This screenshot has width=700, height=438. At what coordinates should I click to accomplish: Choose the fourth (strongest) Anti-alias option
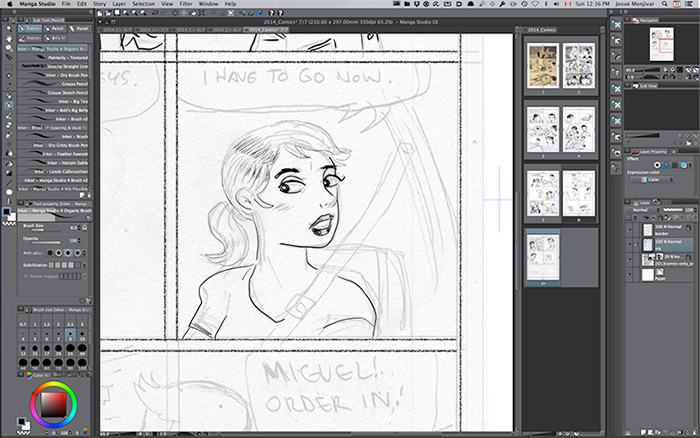[x=78, y=253]
